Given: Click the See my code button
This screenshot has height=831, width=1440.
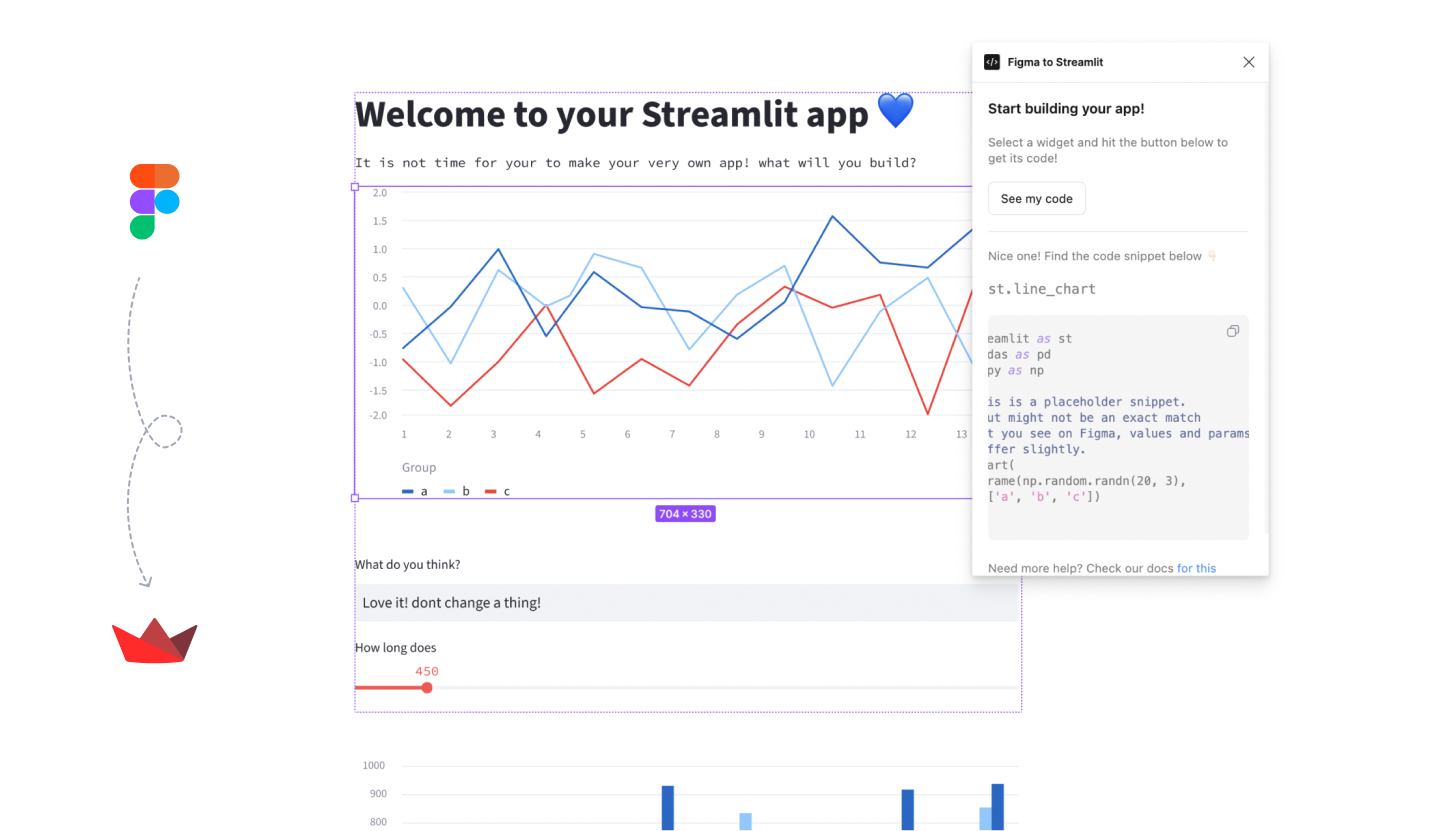Looking at the screenshot, I should [1037, 198].
